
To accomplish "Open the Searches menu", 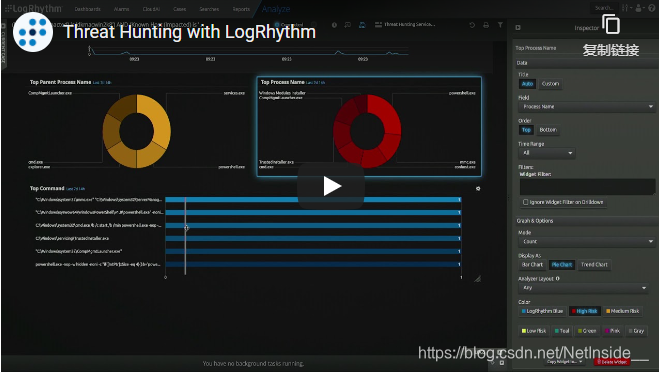I will [x=209, y=9].
